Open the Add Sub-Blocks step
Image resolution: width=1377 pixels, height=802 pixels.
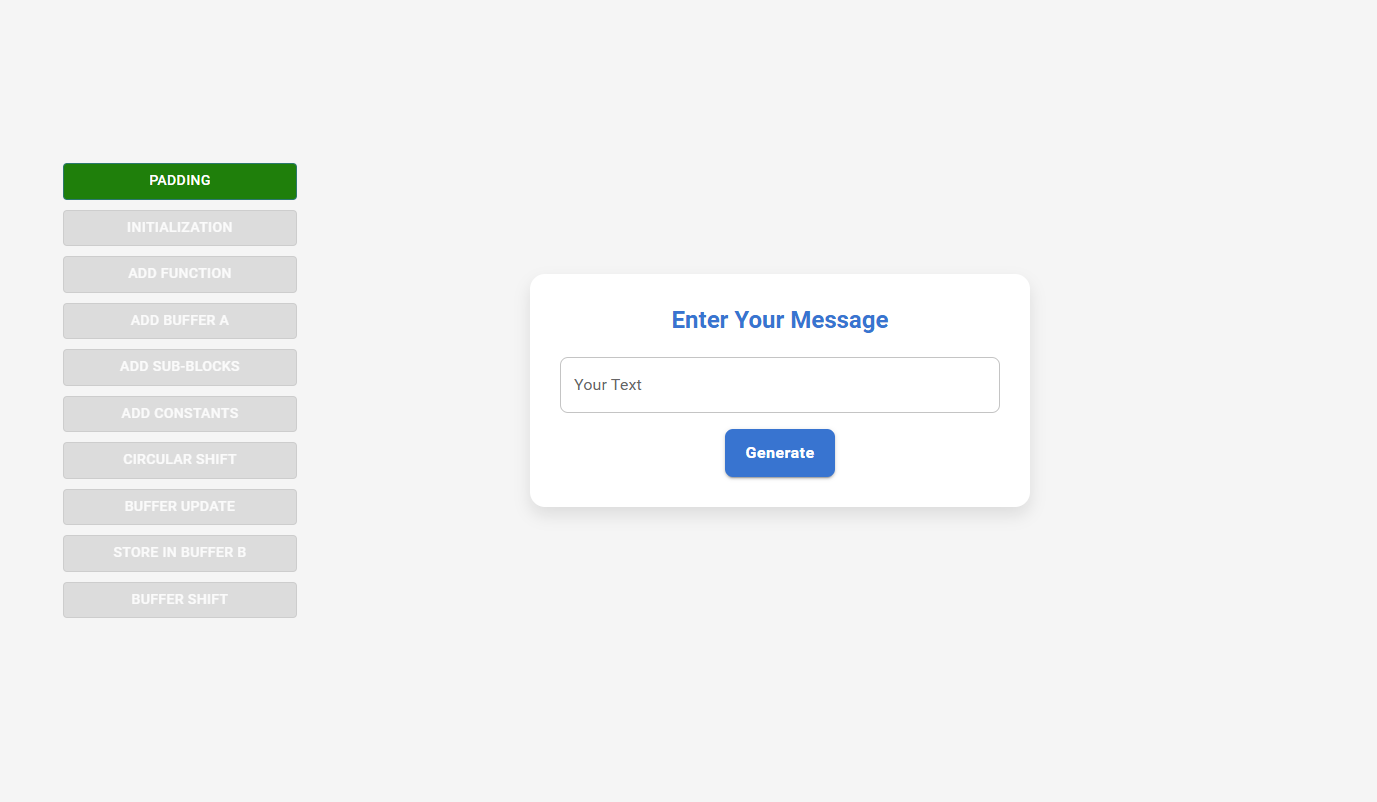coord(180,367)
